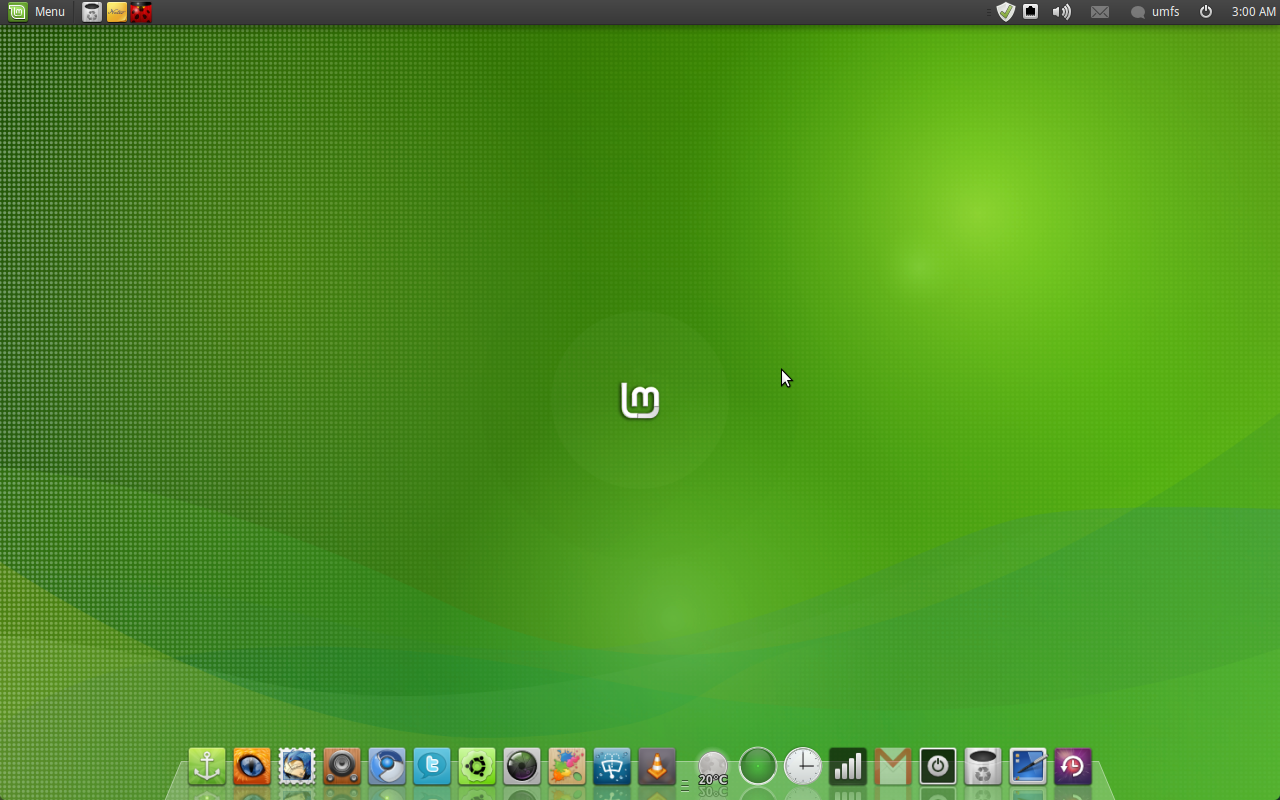Open the update manager shield icon

(x=1006, y=12)
